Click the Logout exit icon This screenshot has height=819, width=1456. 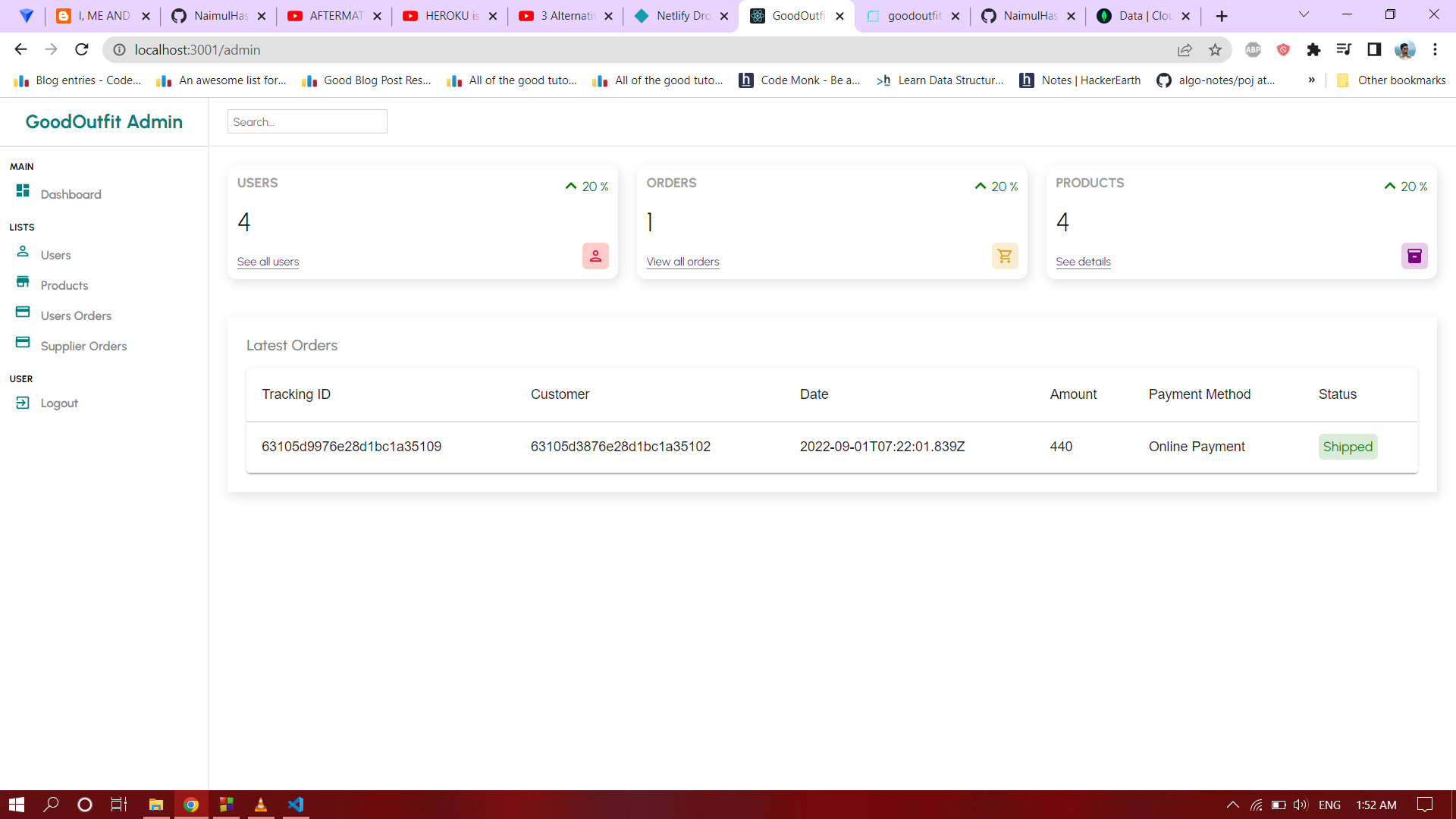coord(23,403)
